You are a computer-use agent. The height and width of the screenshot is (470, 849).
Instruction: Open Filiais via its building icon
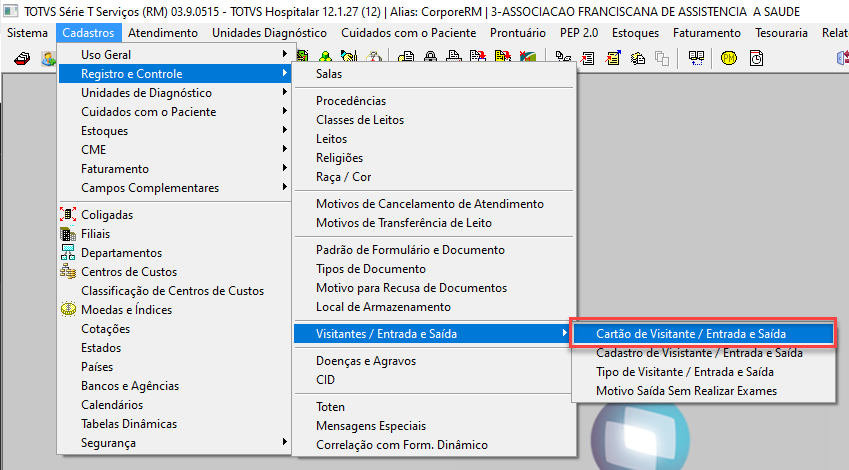point(68,234)
